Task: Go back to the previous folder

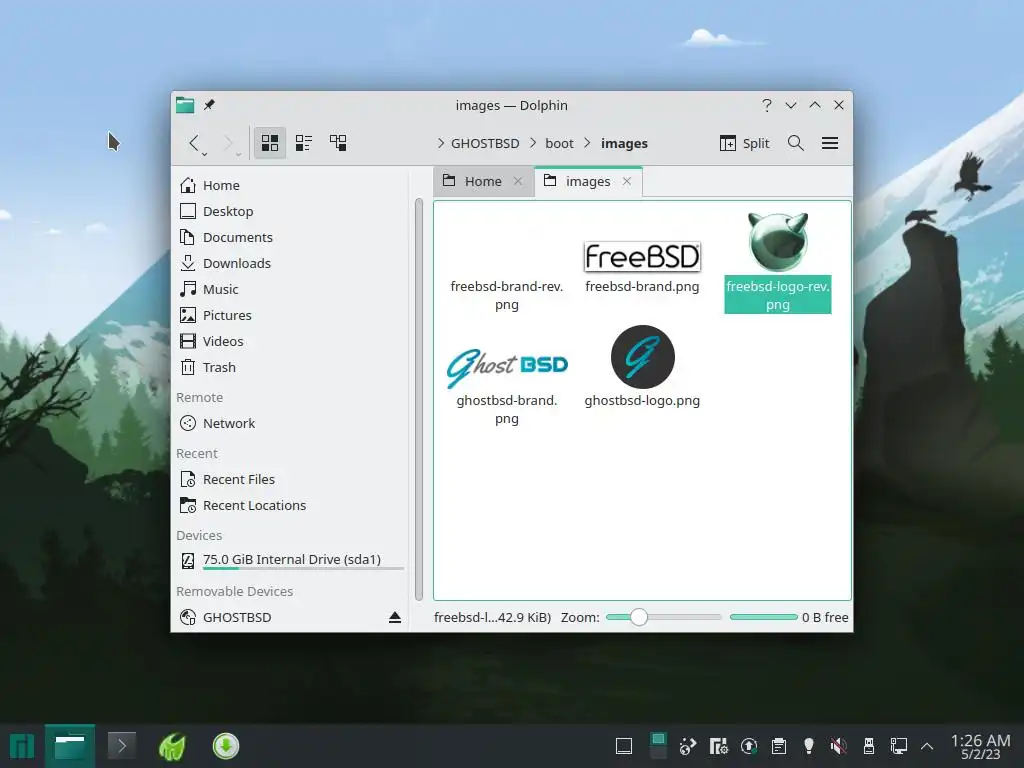Action: [x=194, y=143]
